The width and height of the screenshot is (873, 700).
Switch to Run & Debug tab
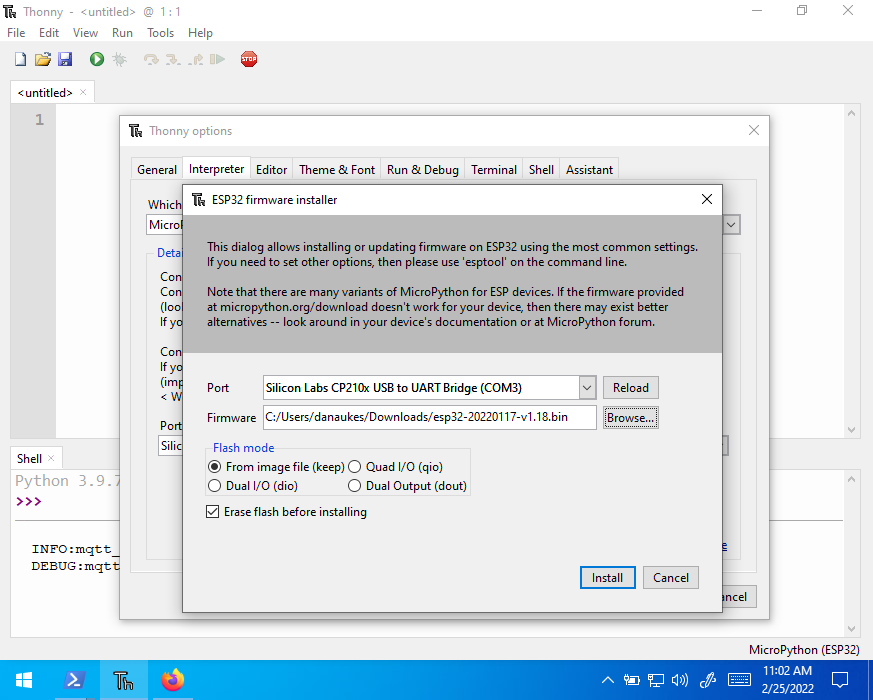pos(423,169)
